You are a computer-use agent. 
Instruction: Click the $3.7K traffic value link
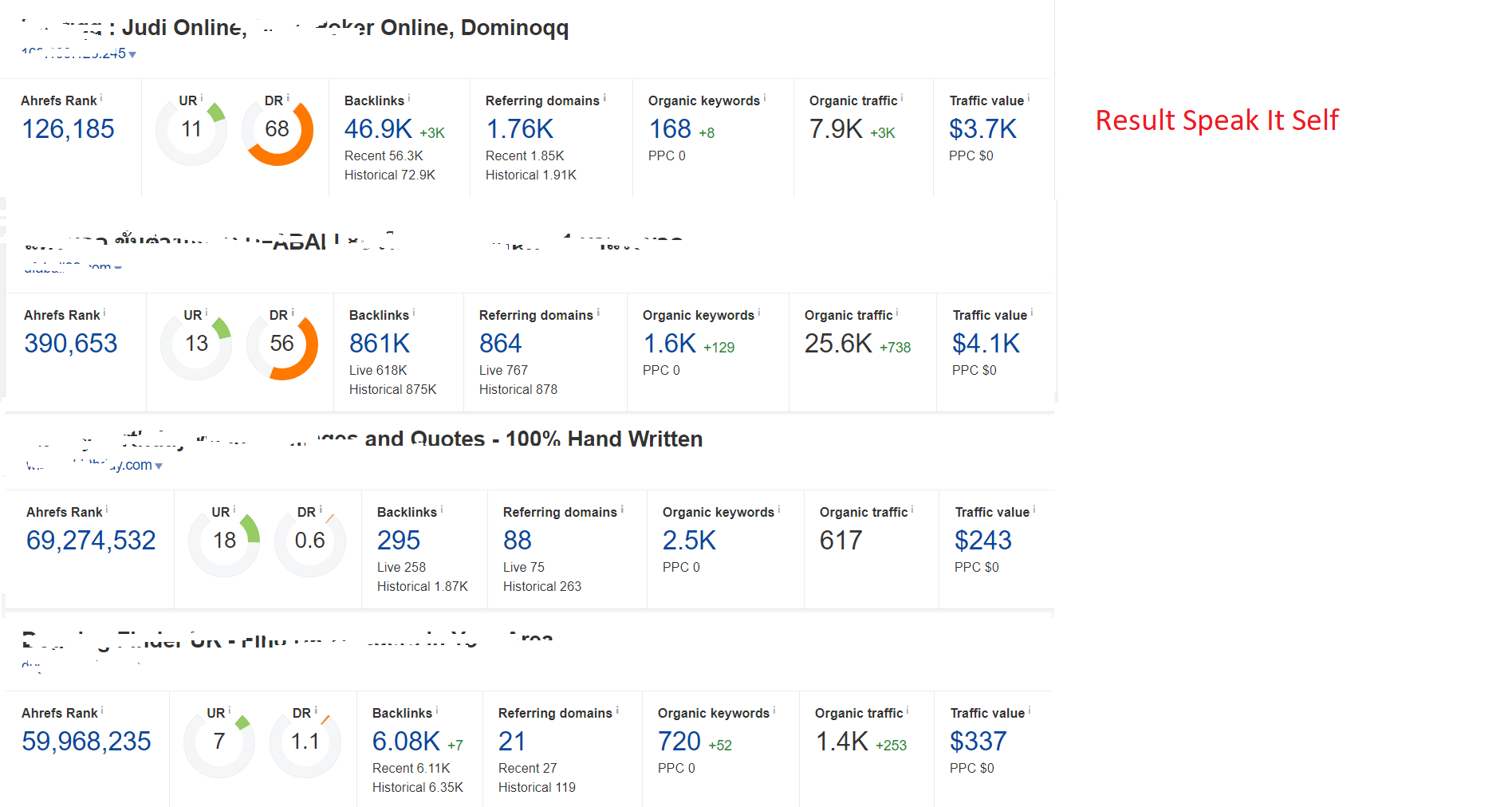pos(982,129)
